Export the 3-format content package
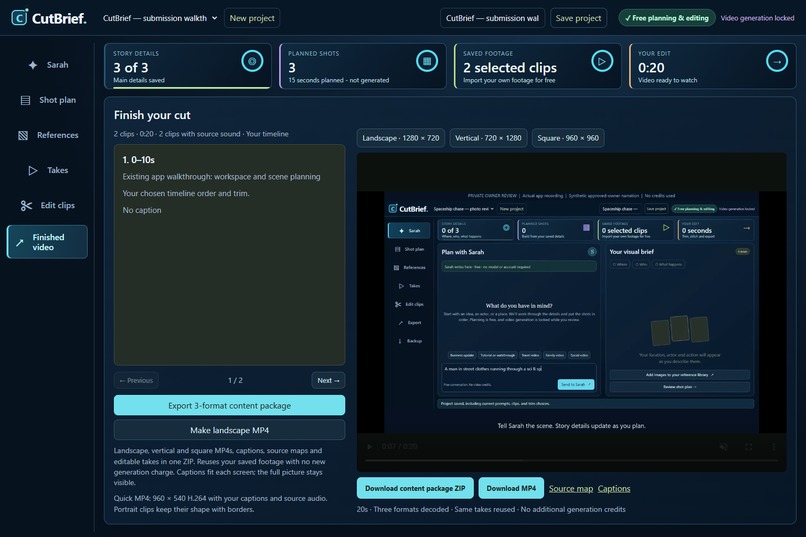806x537 pixels. click(x=229, y=405)
